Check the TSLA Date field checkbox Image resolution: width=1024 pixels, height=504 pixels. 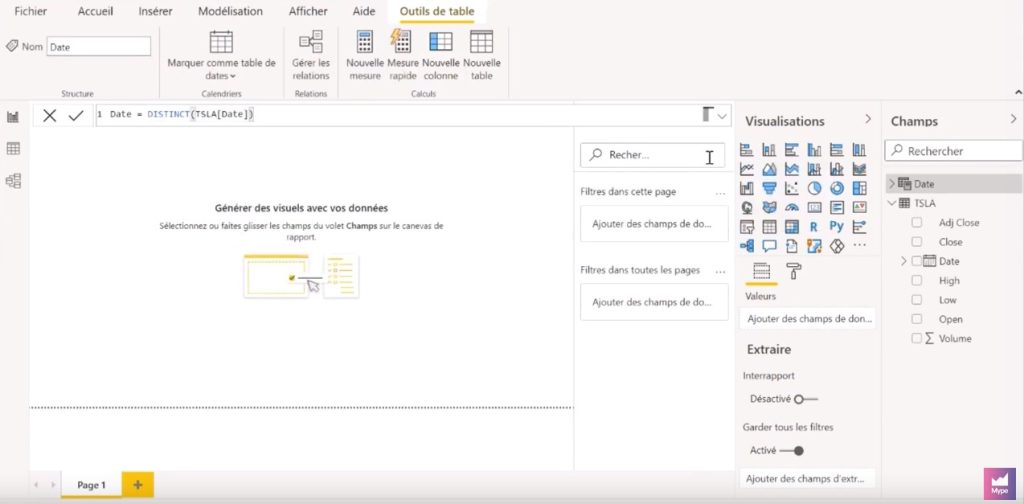click(x=917, y=261)
